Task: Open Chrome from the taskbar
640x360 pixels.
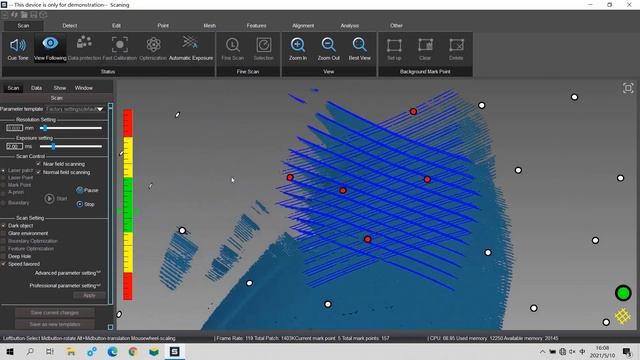Action: point(133,351)
